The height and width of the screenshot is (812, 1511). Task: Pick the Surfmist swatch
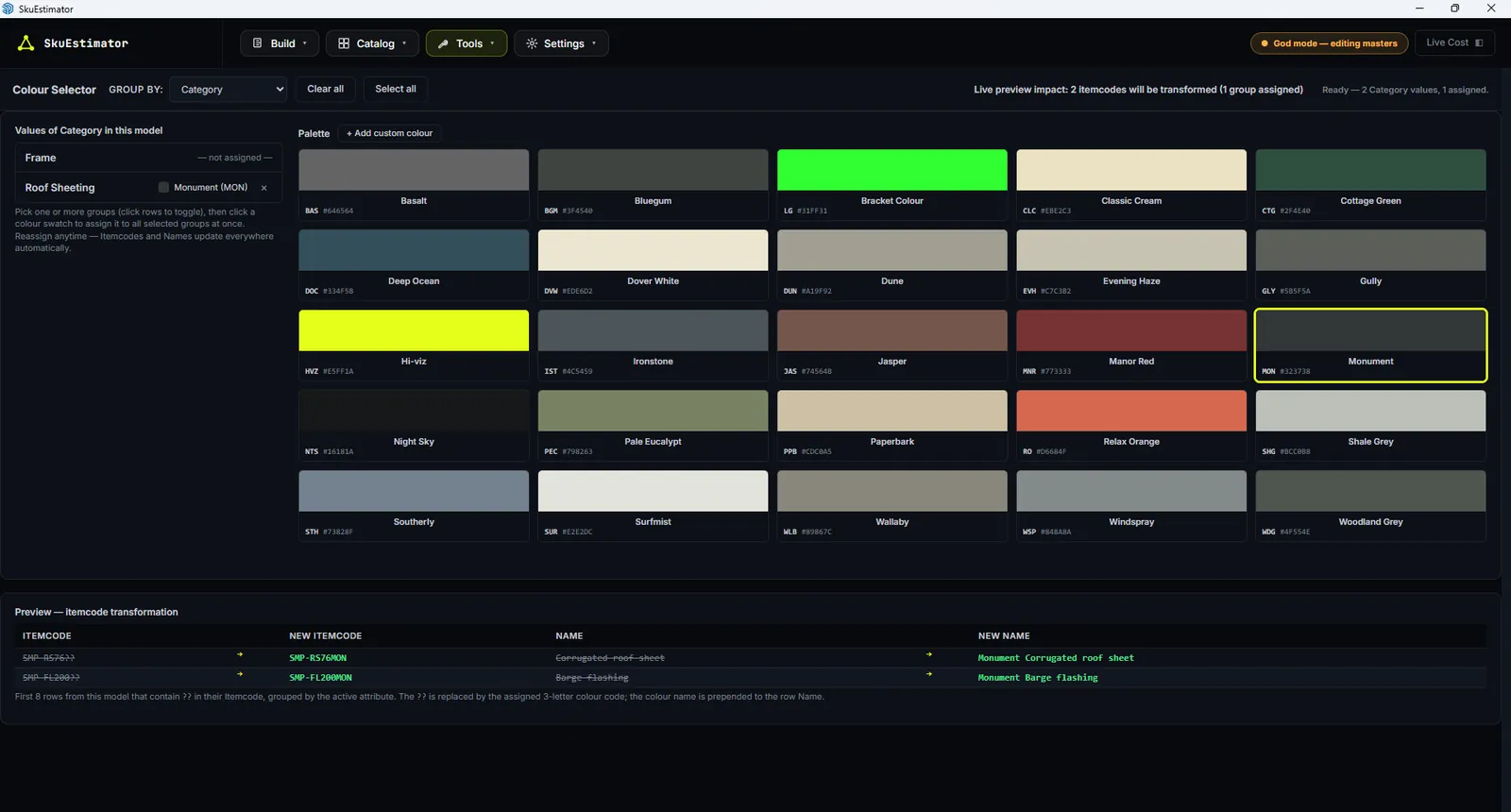coord(653,505)
